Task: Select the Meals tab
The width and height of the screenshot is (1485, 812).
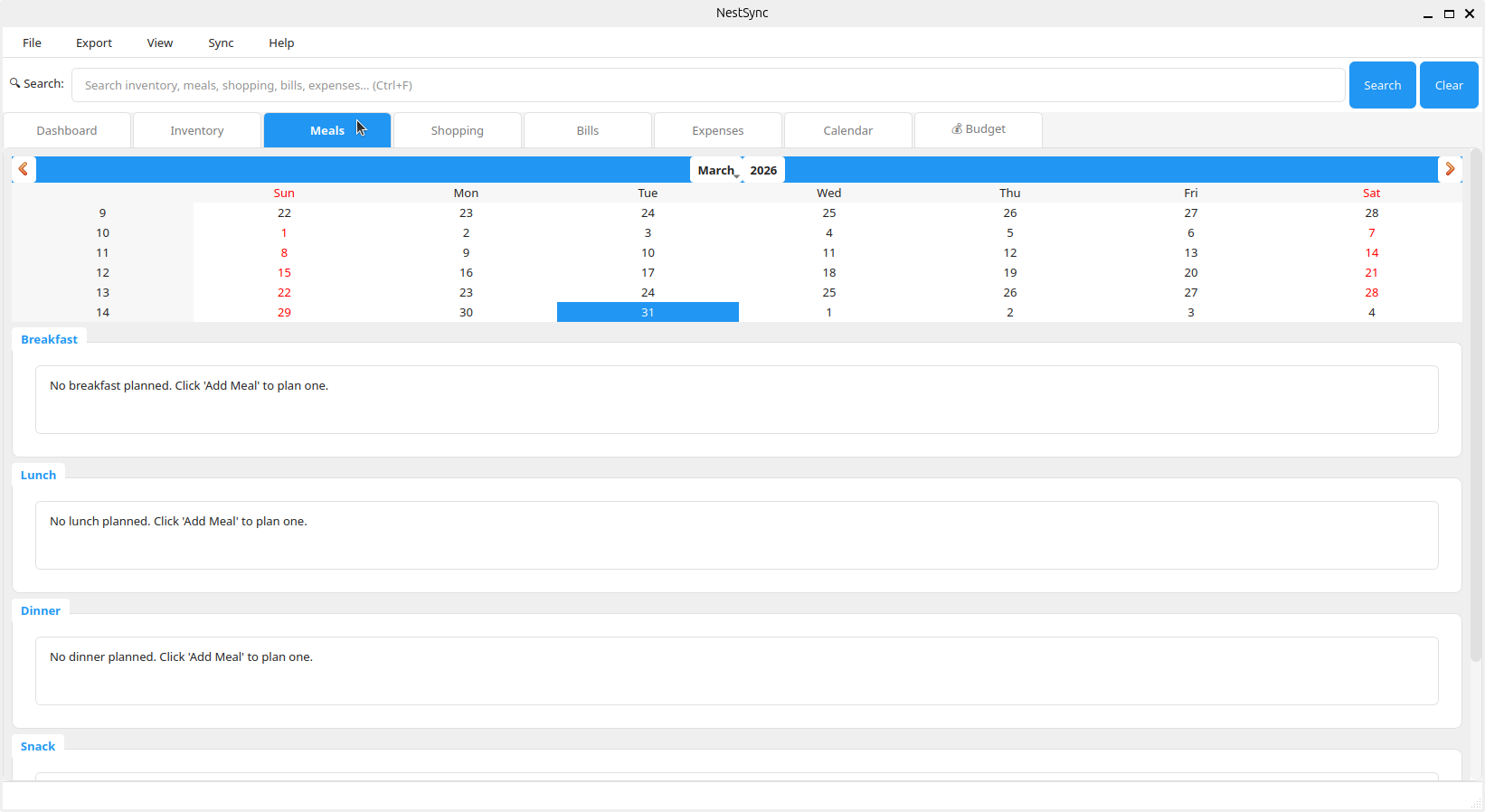Action: (x=327, y=130)
